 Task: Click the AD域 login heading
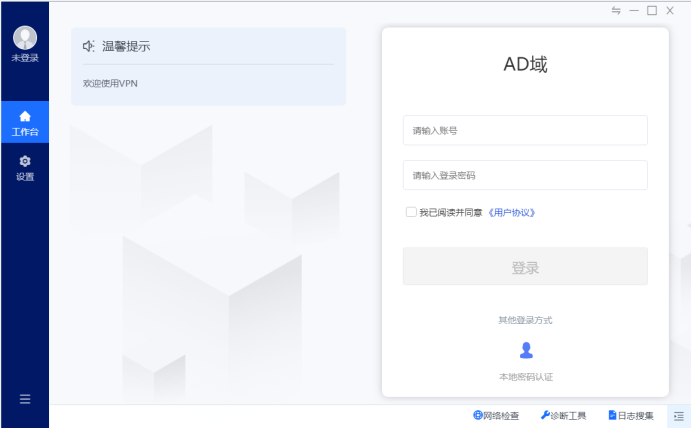click(525, 64)
